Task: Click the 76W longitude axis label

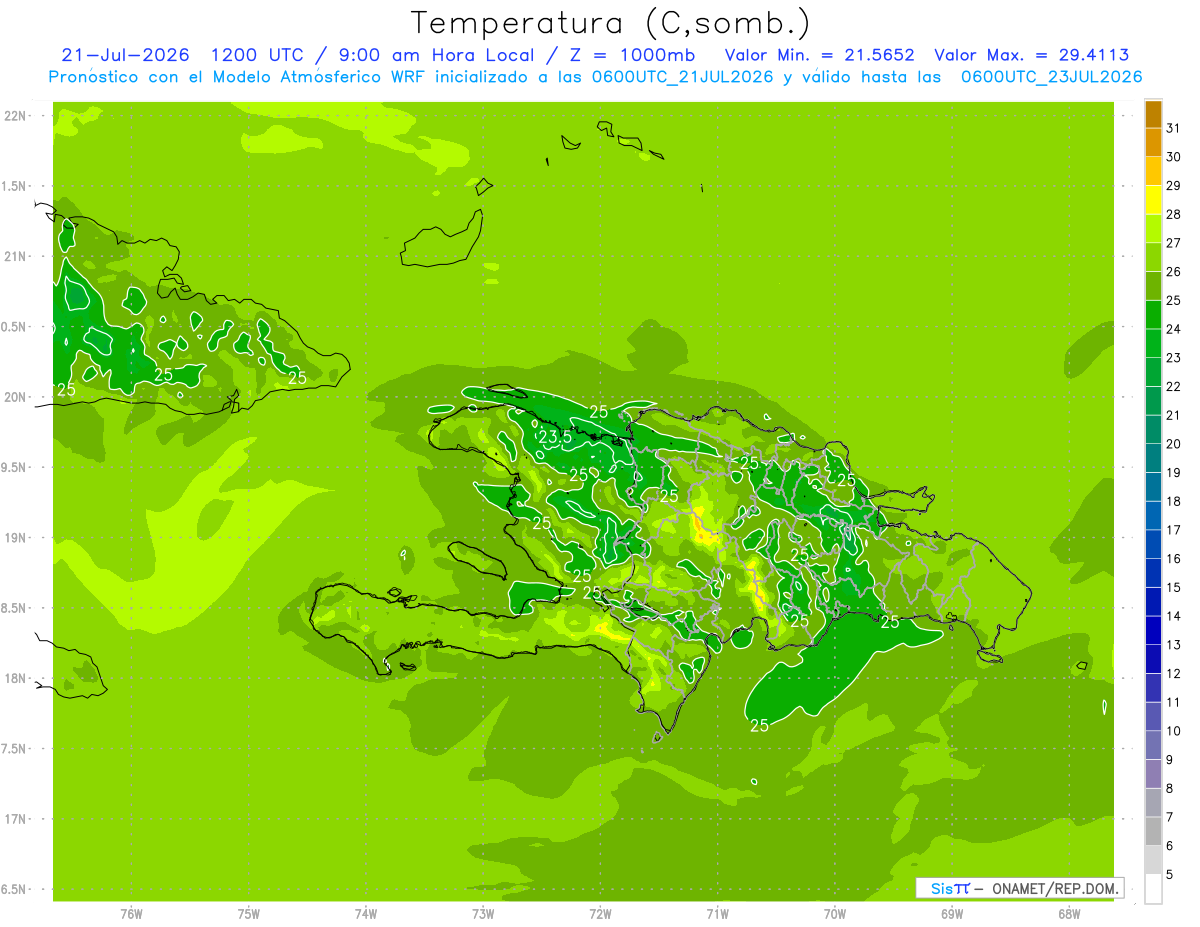Action: click(x=131, y=913)
